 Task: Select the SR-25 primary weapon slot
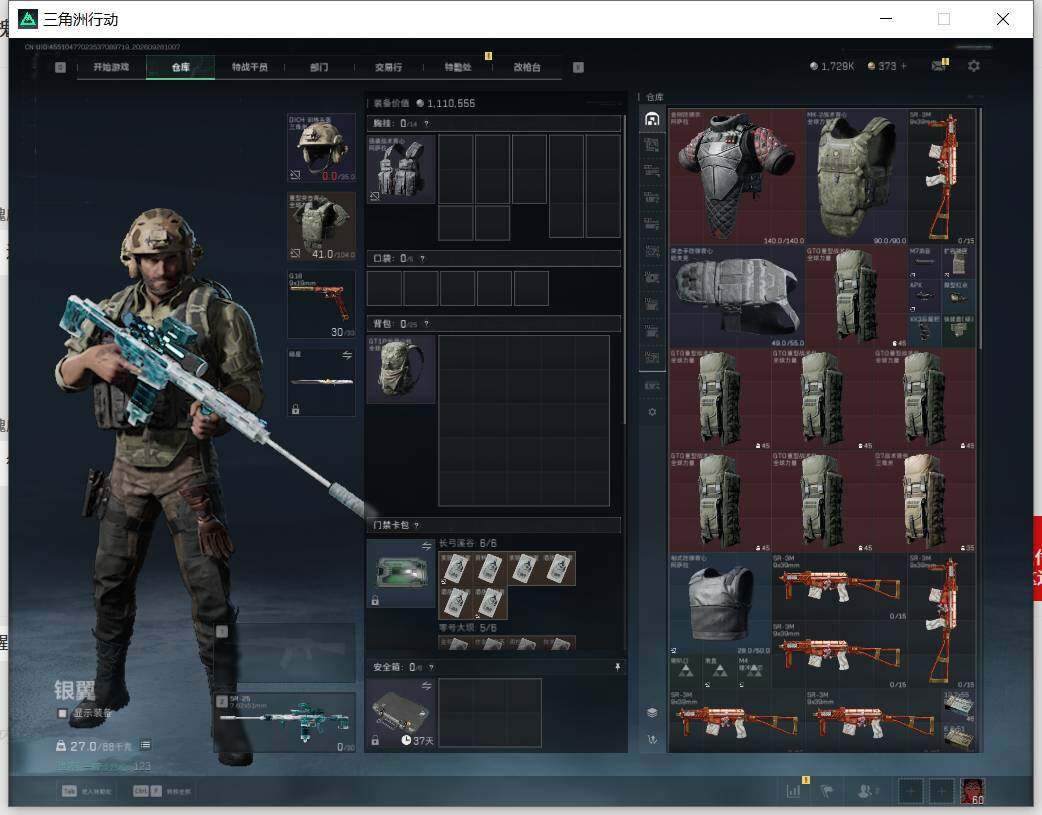pos(285,723)
